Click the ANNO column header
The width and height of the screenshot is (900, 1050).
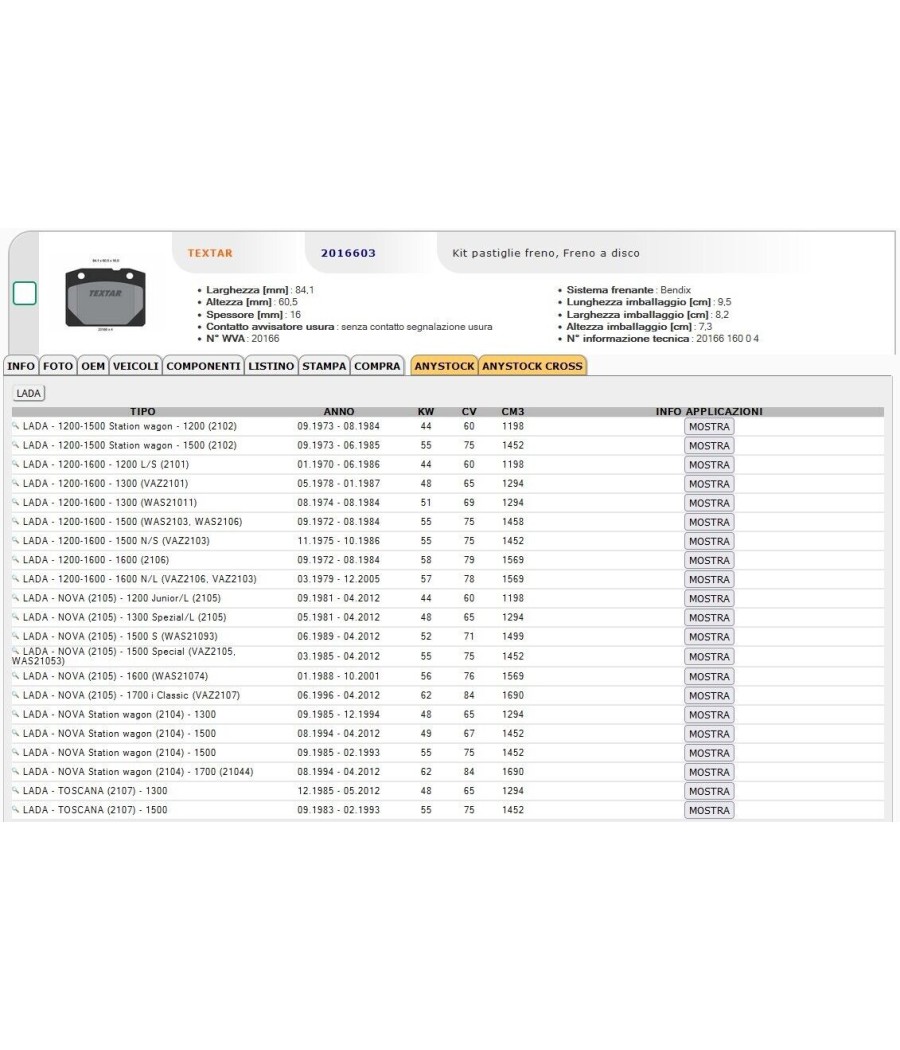pos(339,412)
